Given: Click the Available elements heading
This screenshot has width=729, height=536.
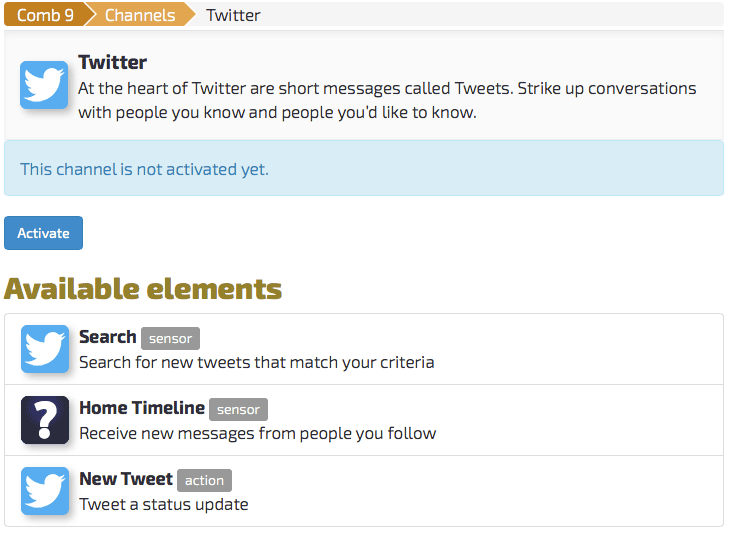Looking at the screenshot, I should pyautogui.click(x=143, y=289).
